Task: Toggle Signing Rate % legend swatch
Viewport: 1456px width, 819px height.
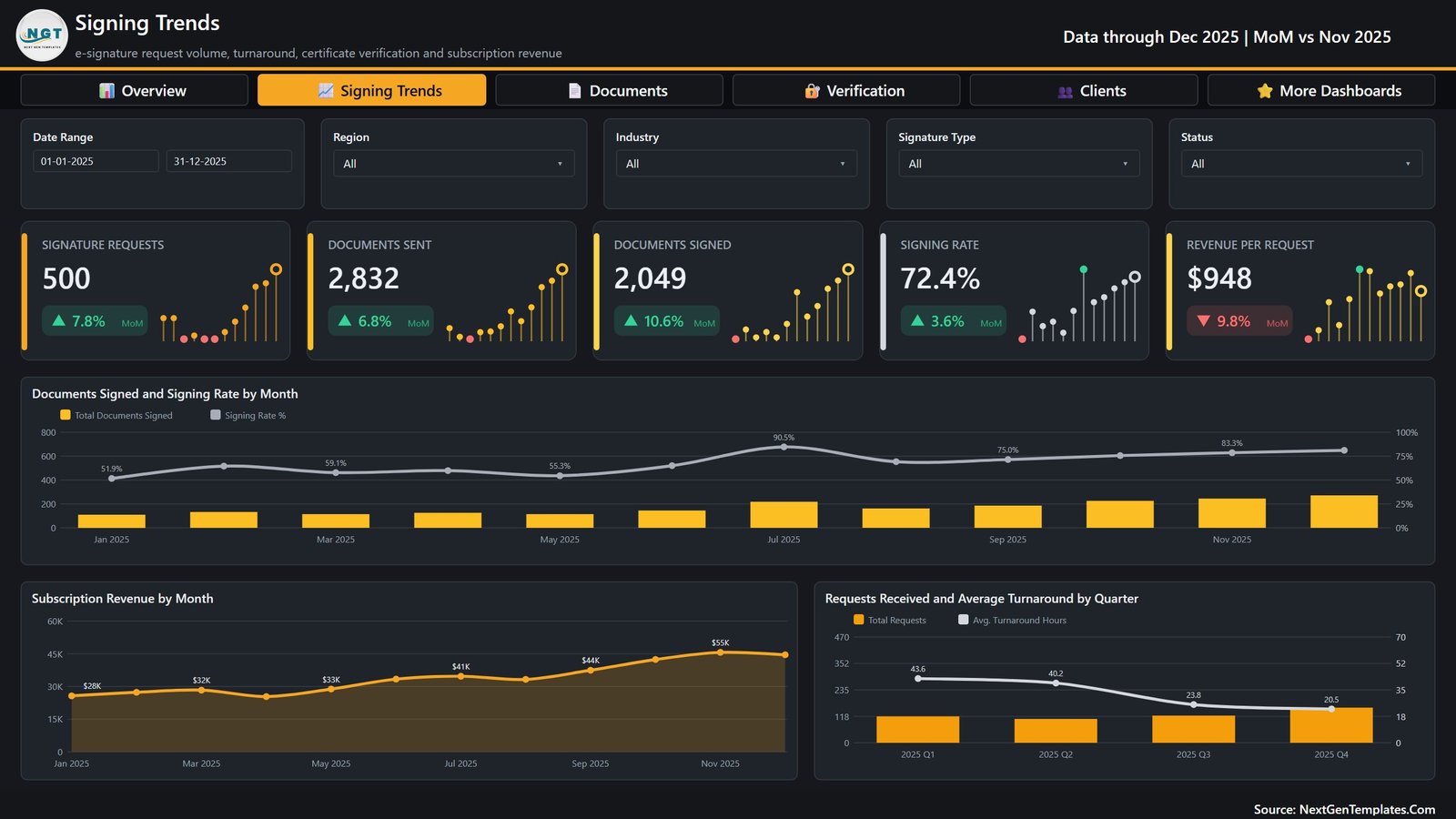Action: (216, 415)
